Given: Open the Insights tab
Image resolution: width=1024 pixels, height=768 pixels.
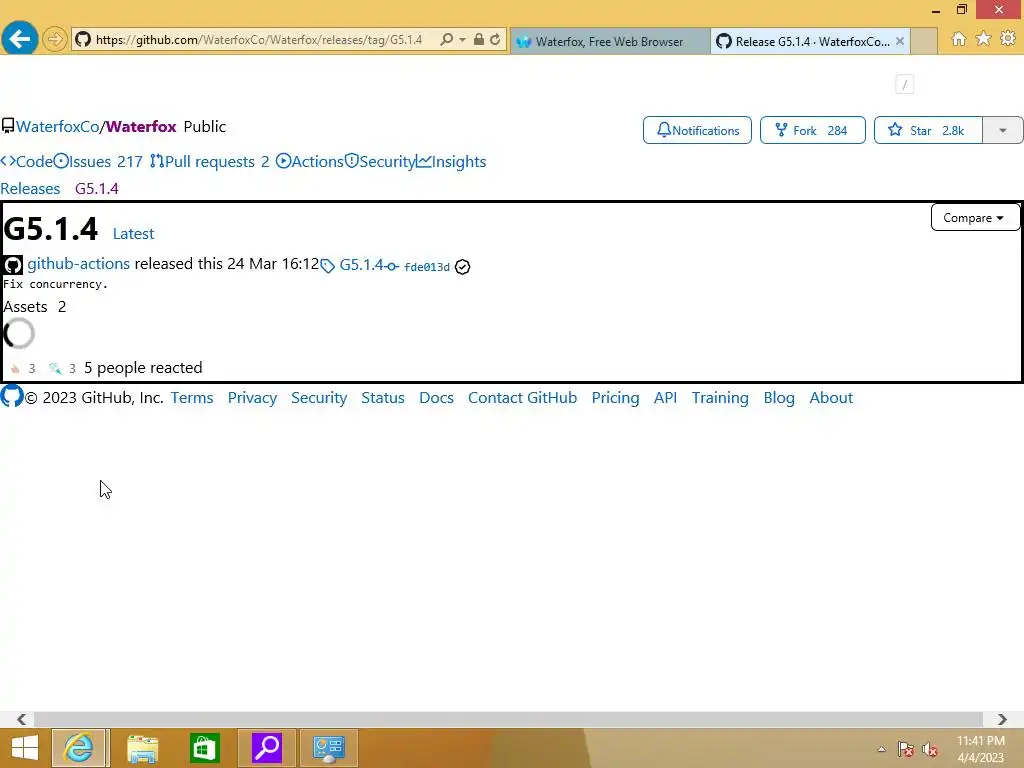Looking at the screenshot, I should click(x=451, y=161).
